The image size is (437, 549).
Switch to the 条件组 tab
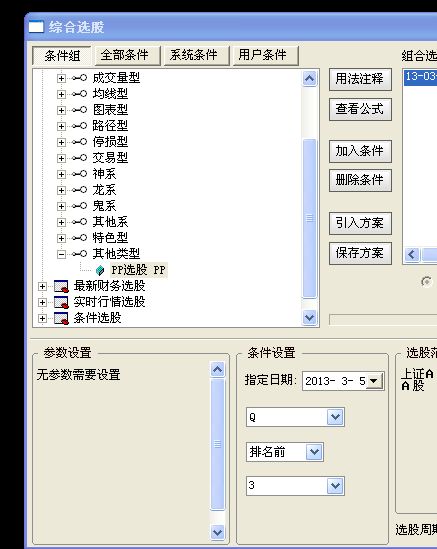coord(62,56)
